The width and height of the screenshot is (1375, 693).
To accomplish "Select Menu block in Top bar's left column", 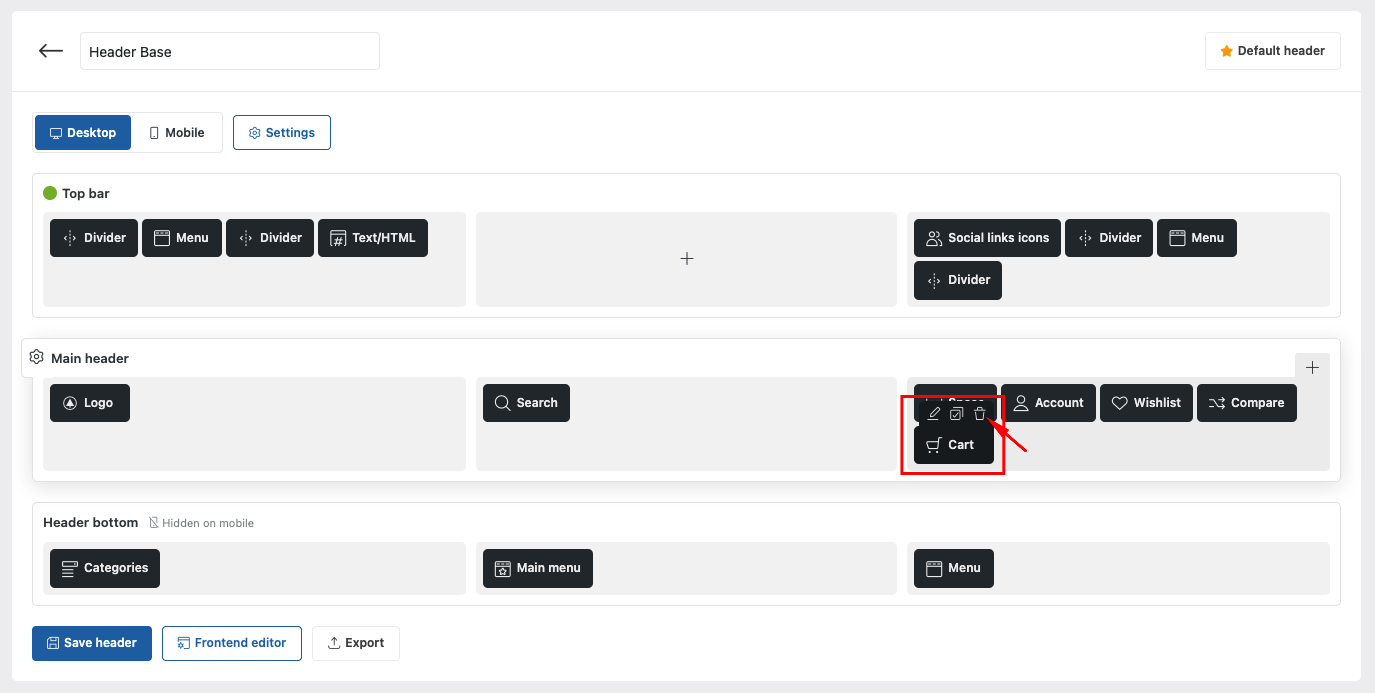I will coord(182,238).
